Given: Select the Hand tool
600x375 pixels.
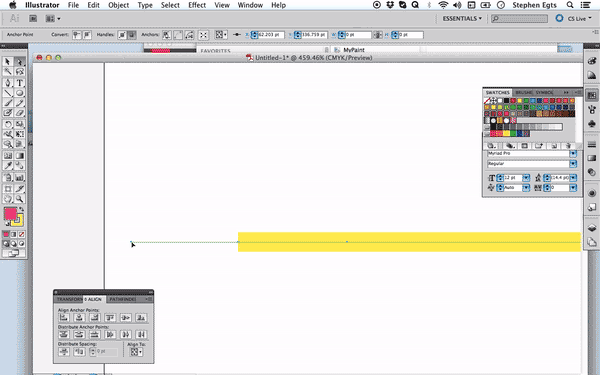Looking at the screenshot, I should 7,199.
